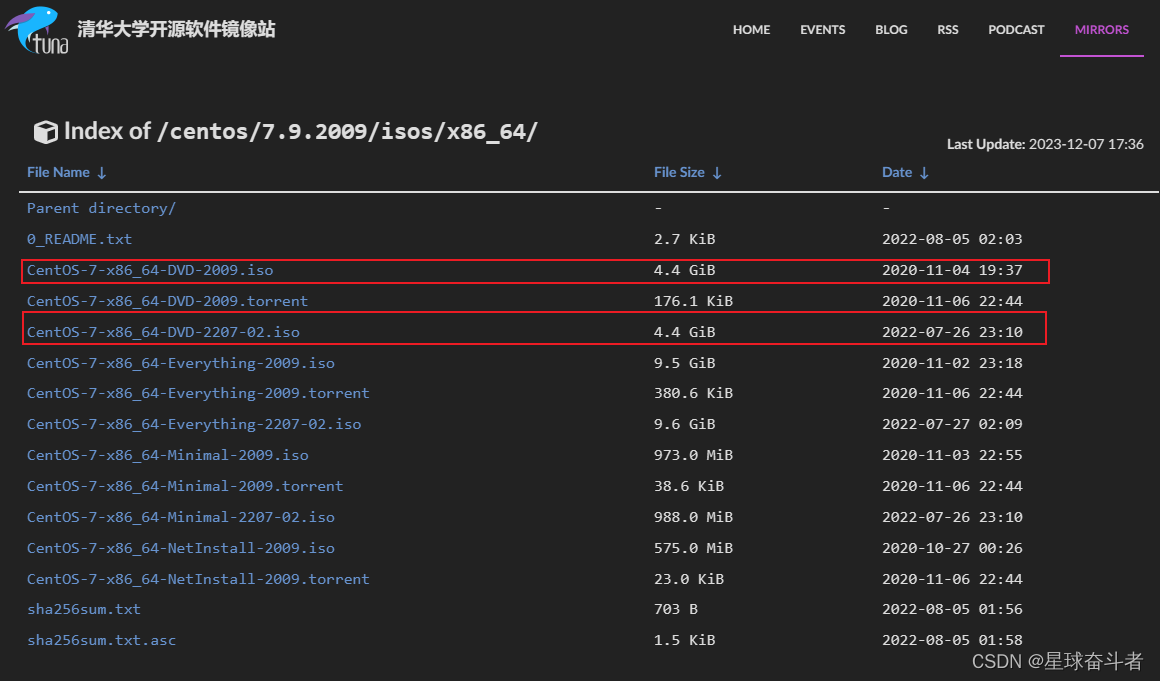
Task: Click the 703 B size cell
Action: click(675, 609)
